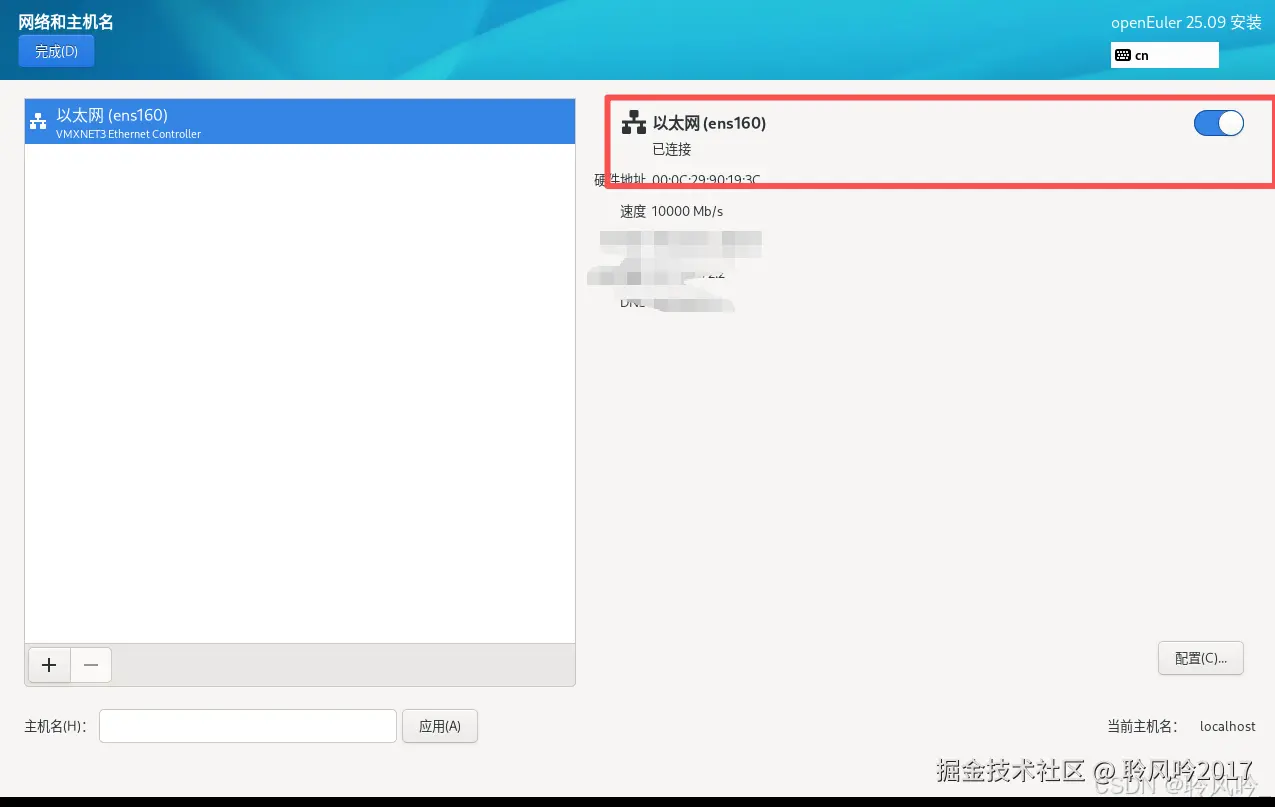
Task: Click the 完成(D) done button
Action: pos(56,51)
